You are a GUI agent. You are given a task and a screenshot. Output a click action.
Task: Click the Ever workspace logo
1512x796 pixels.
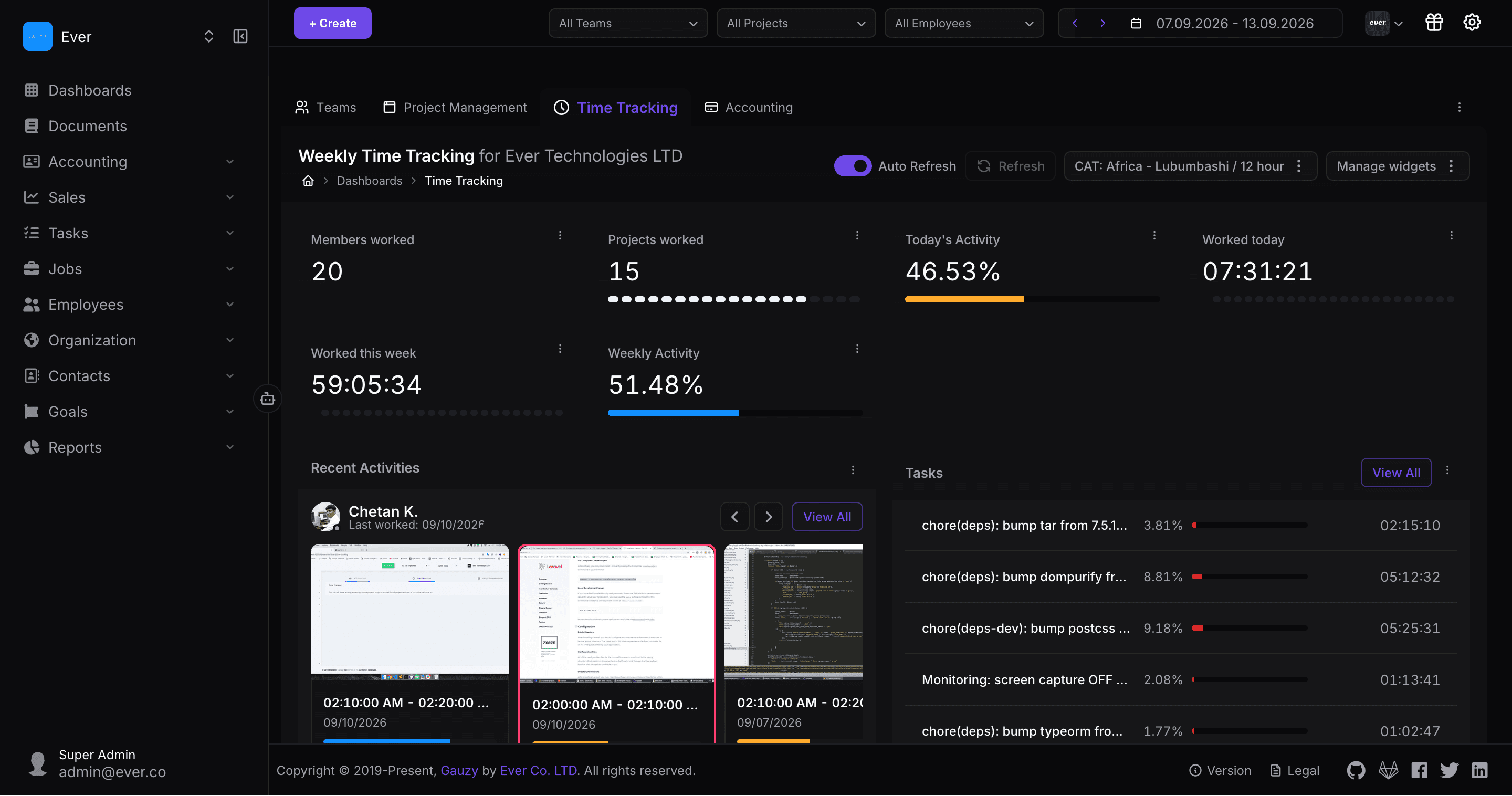point(38,36)
